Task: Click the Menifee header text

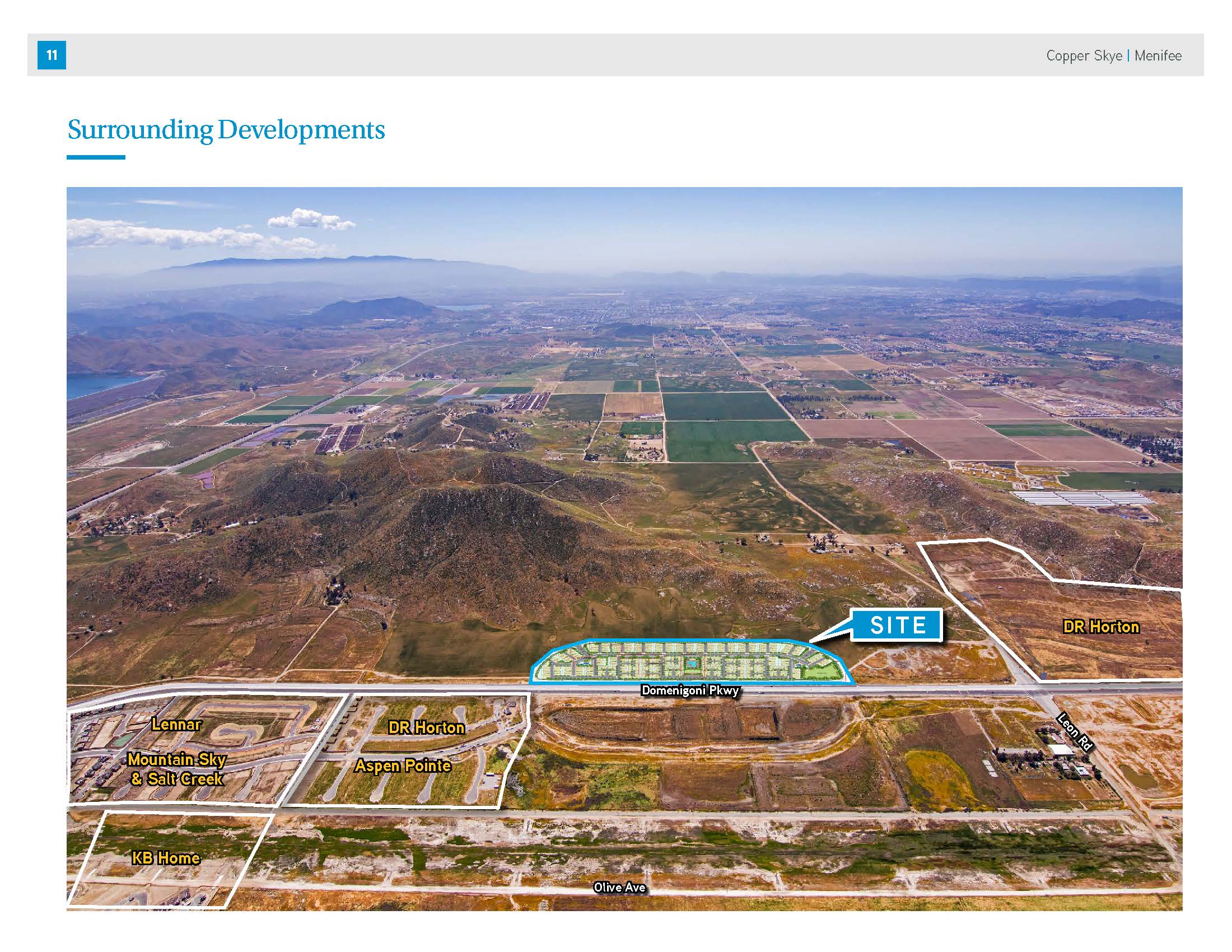Action: (1158, 56)
